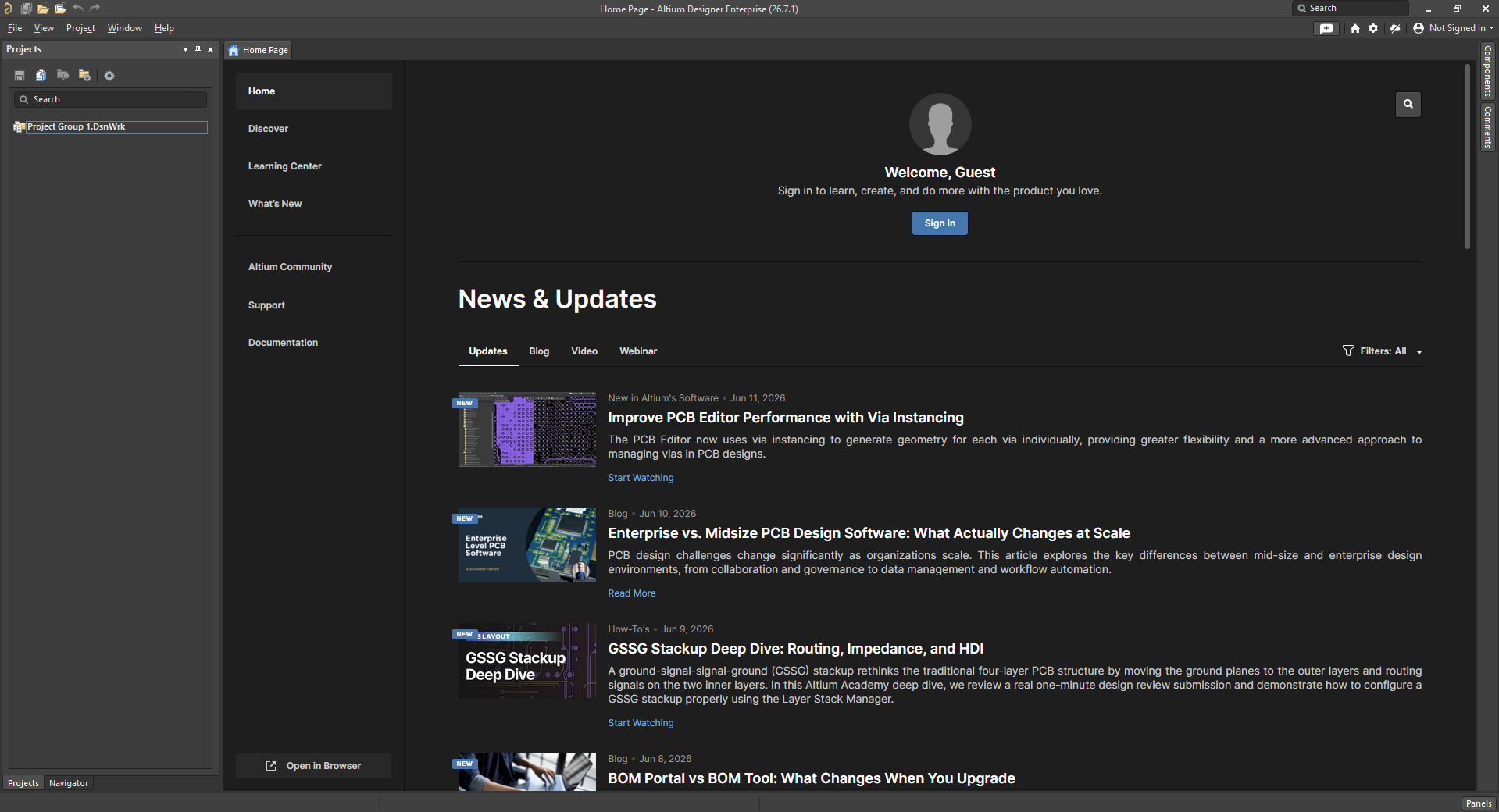
Task: Click the folder-with-gear project options icon
Action: [84, 76]
